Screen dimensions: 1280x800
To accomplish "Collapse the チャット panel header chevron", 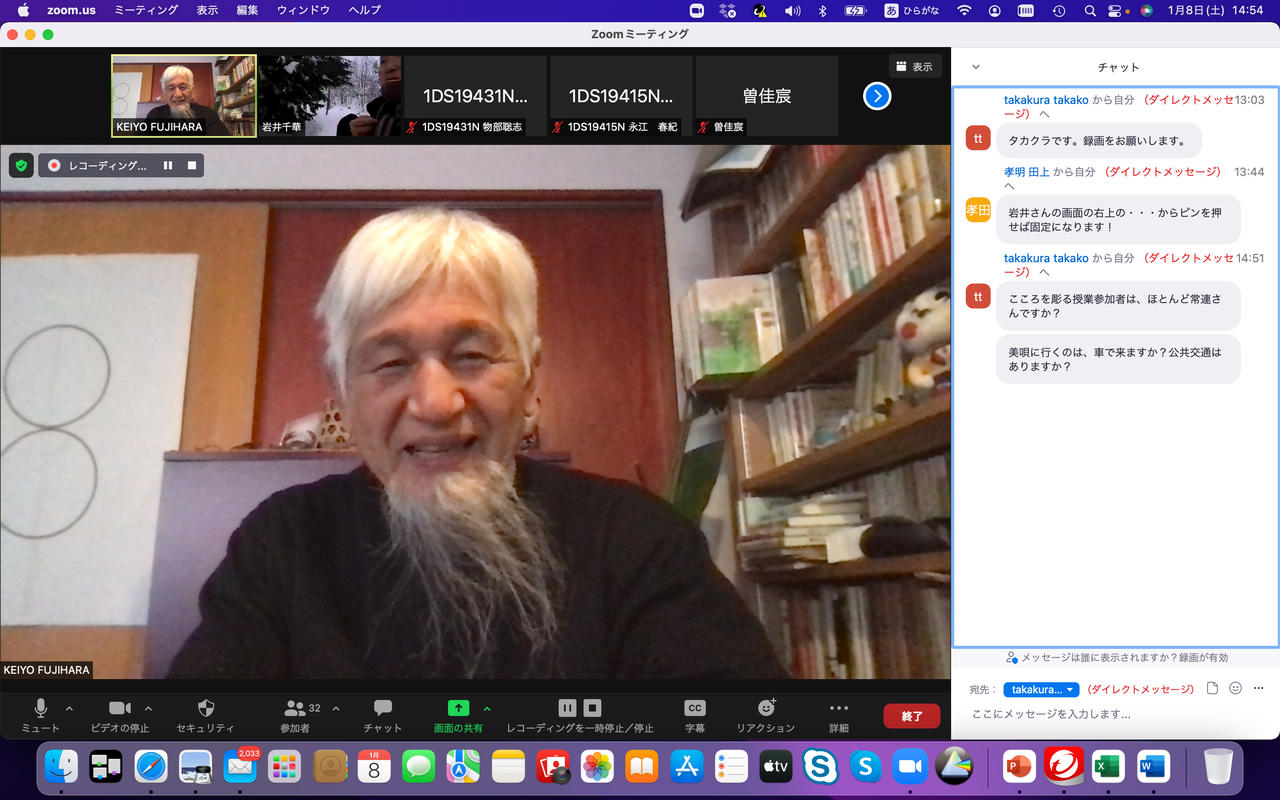I will point(976,67).
